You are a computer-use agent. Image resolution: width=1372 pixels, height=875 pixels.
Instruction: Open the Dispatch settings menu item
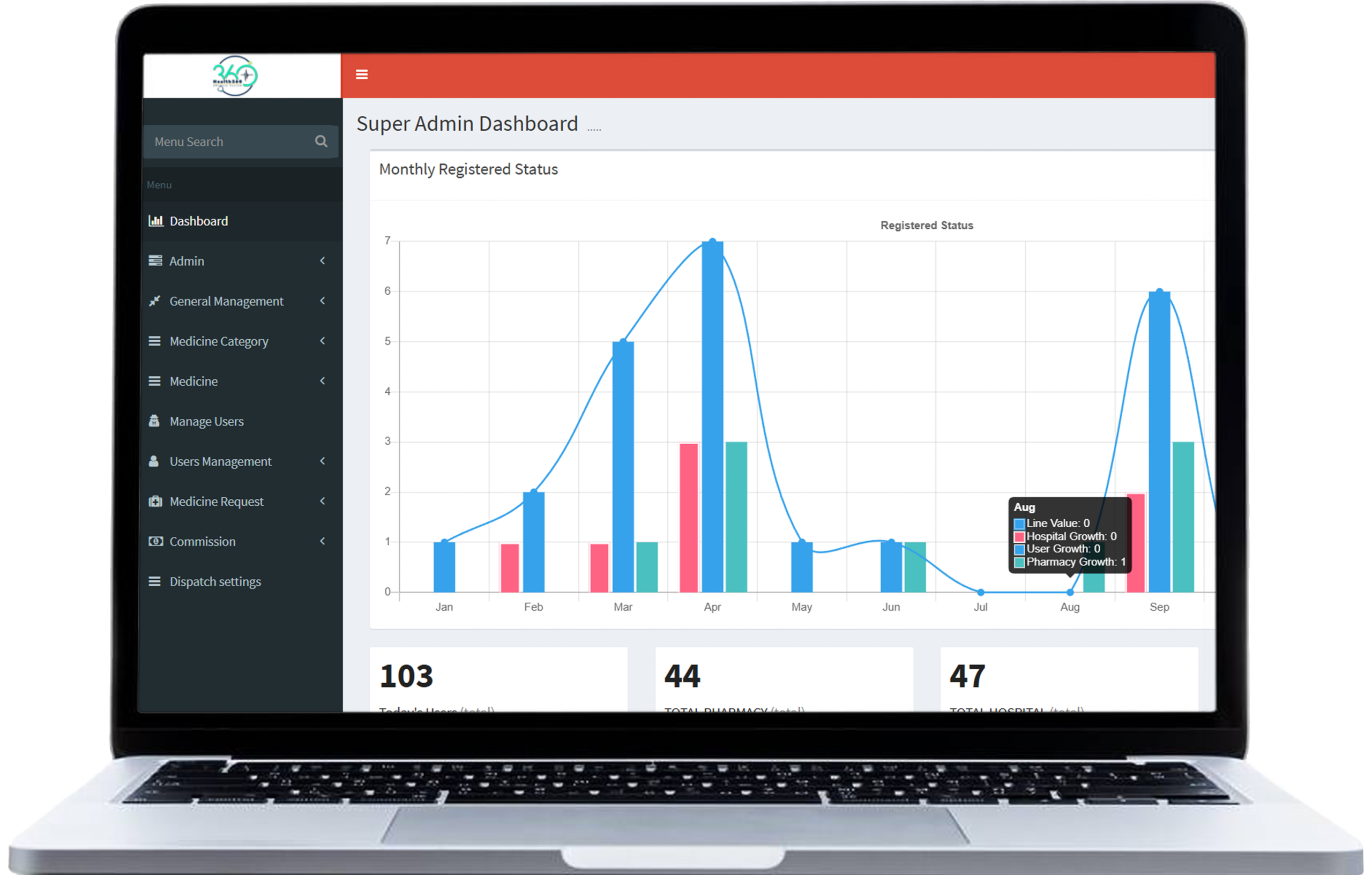[x=215, y=581]
